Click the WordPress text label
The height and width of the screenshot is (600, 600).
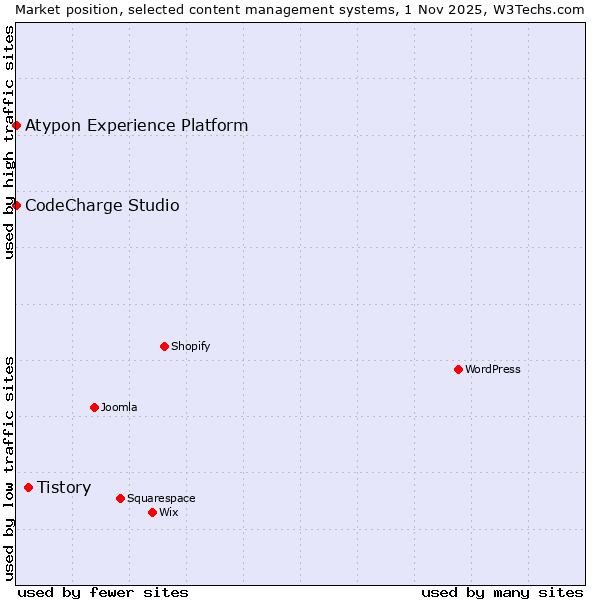(x=493, y=369)
